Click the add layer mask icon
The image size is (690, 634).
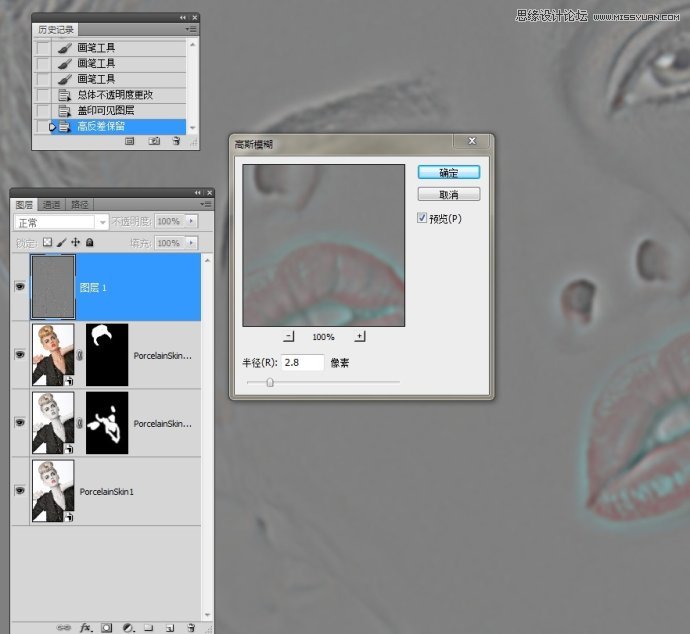107,627
